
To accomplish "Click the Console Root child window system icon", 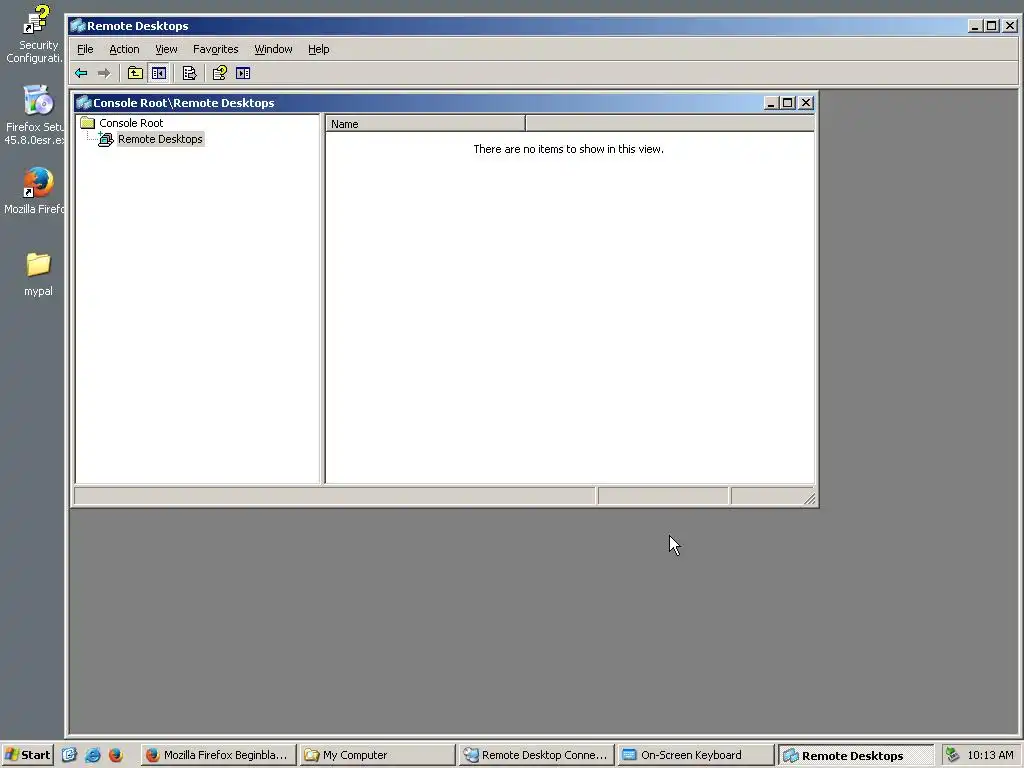I will [x=84, y=103].
